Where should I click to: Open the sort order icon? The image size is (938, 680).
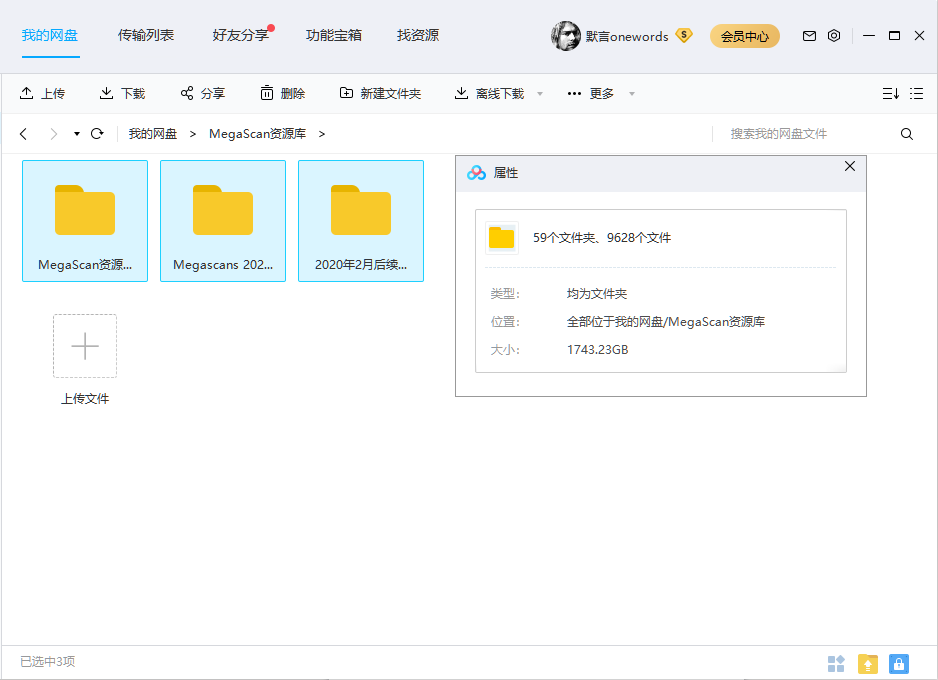(891, 93)
